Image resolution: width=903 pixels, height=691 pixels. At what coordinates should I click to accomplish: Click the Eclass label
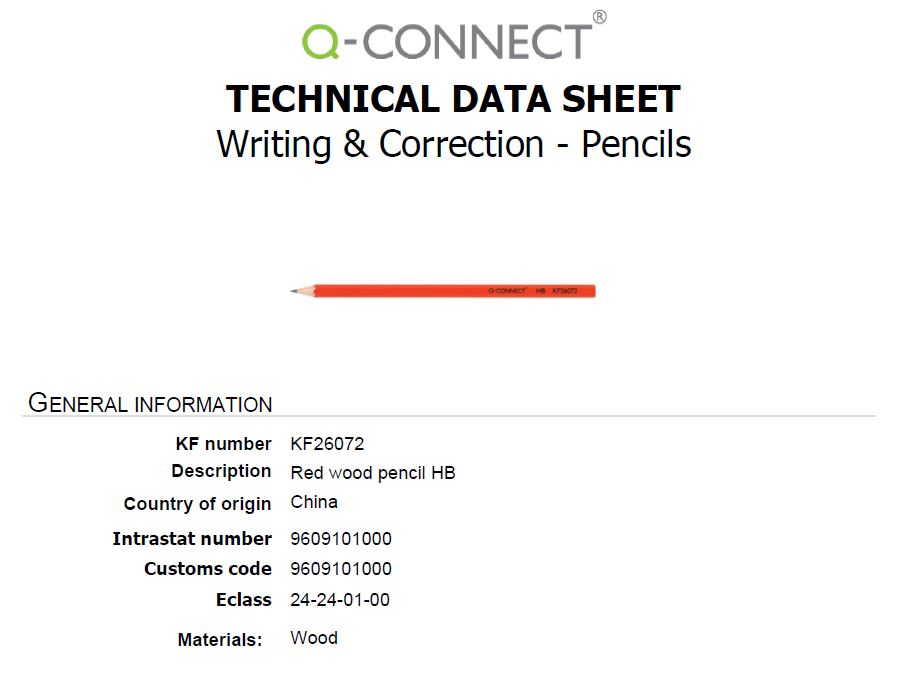(x=244, y=600)
